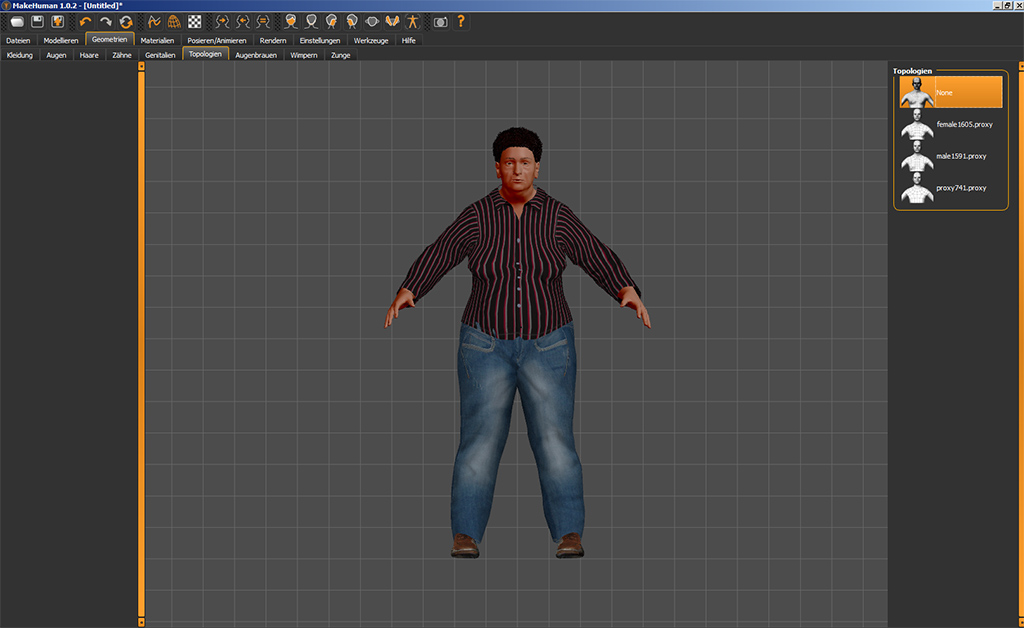Open the Einstellungen tab

[320, 40]
